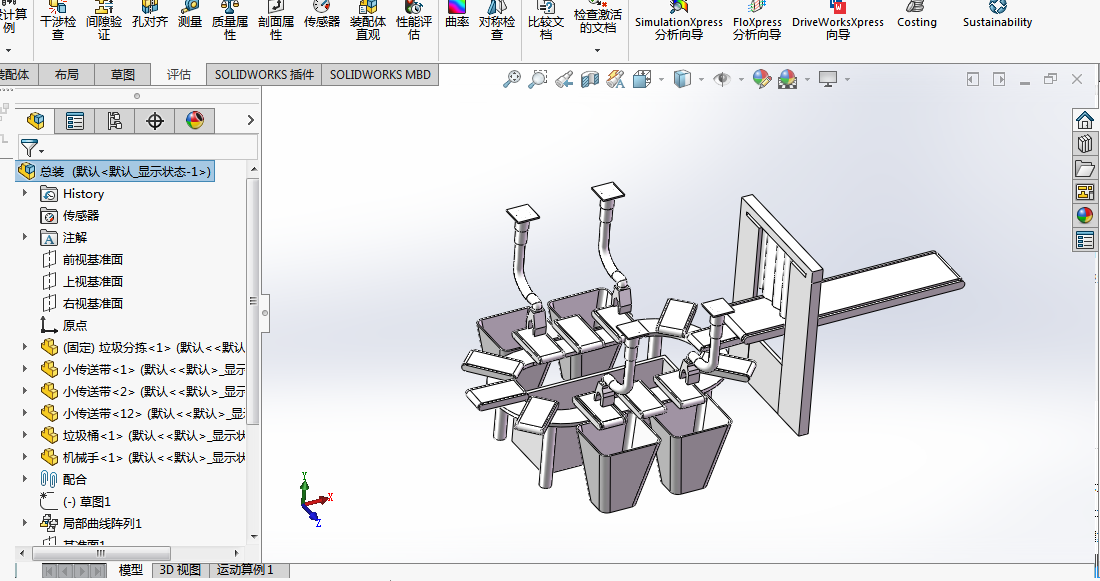The width and height of the screenshot is (1100, 581).
Task: Select the 测量 measure tool
Action: [190, 15]
